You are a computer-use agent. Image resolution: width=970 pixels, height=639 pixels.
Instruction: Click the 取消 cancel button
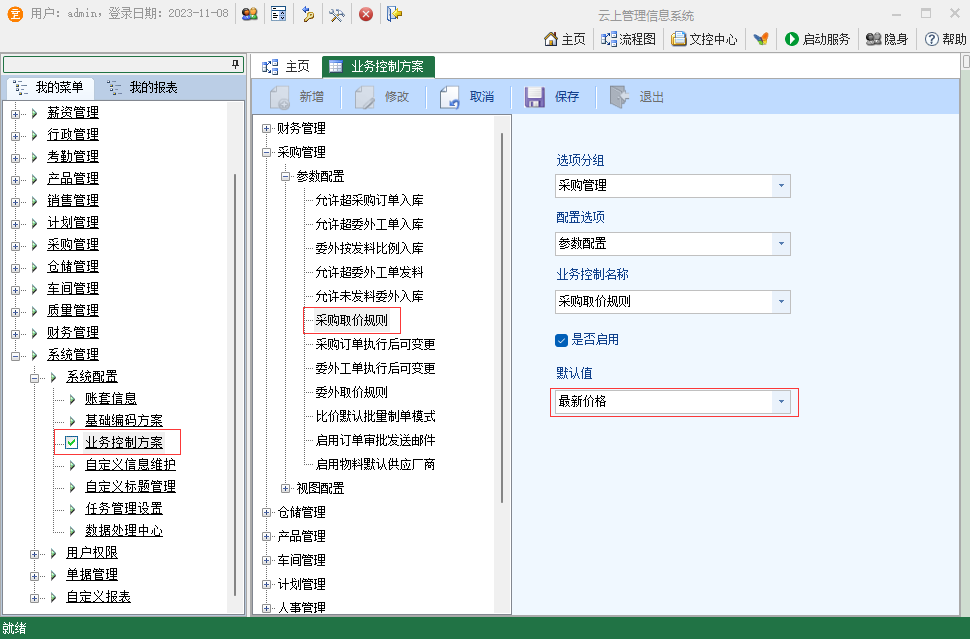[x=468, y=97]
